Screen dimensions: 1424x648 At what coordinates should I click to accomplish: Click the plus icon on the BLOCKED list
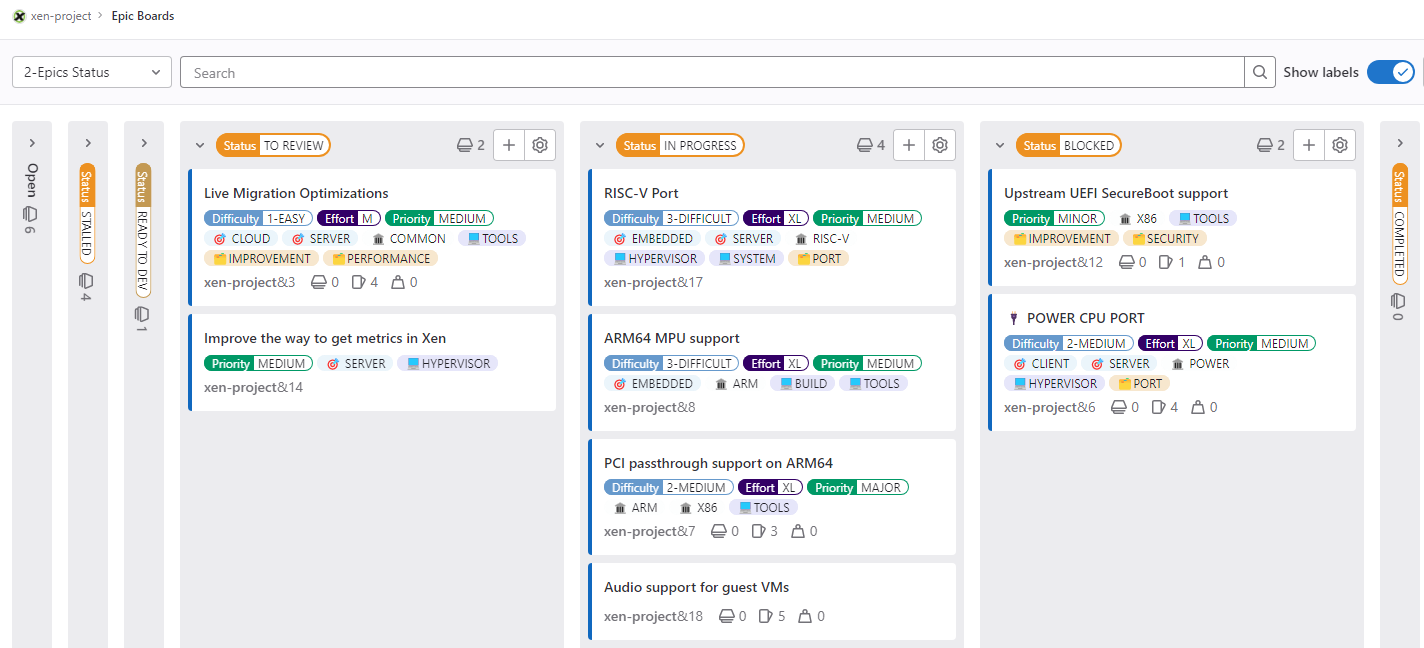tap(1308, 144)
